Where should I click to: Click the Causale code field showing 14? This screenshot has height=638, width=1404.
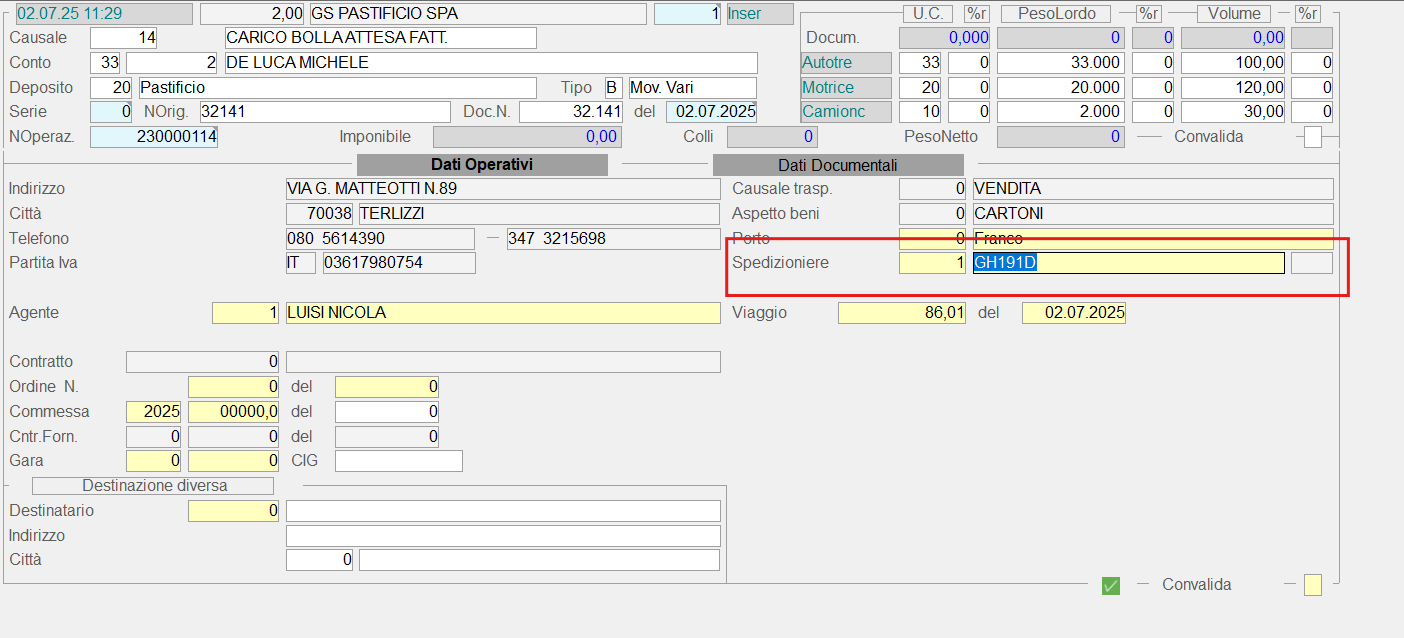pyautogui.click(x=123, y=38)
